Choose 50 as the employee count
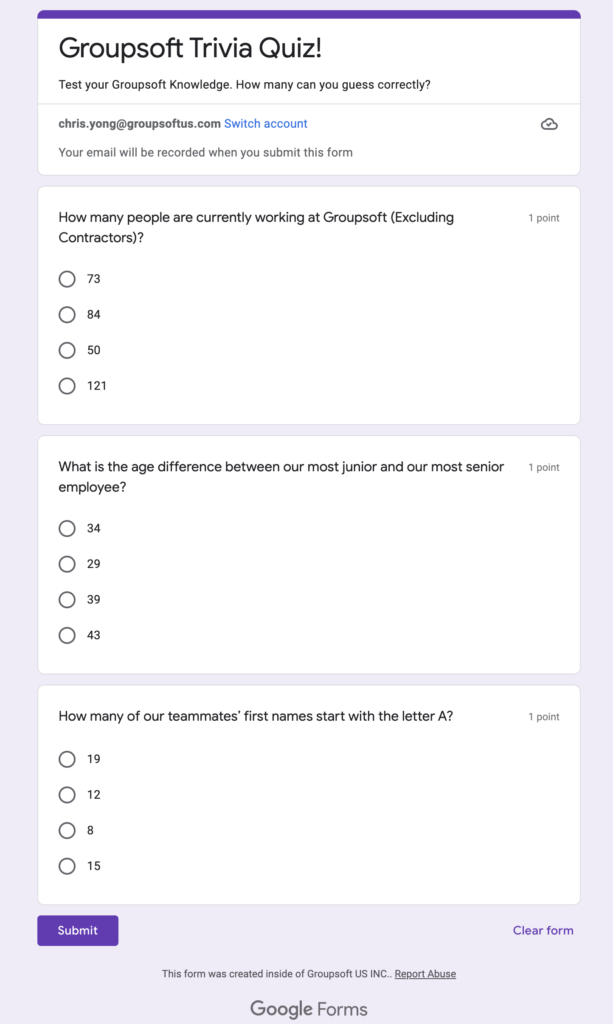 pos(67,350)
